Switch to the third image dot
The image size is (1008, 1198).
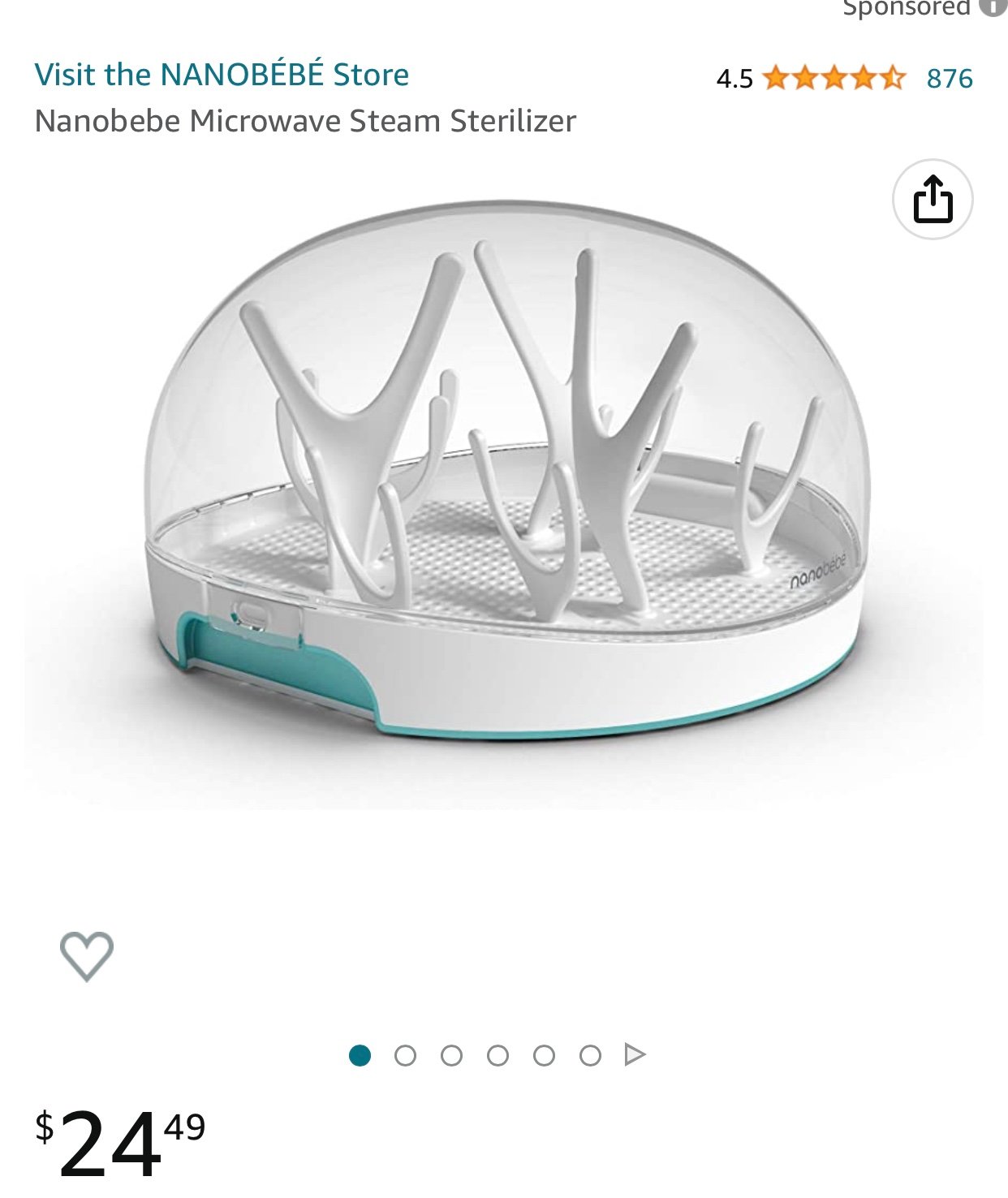click(451, 1055)
